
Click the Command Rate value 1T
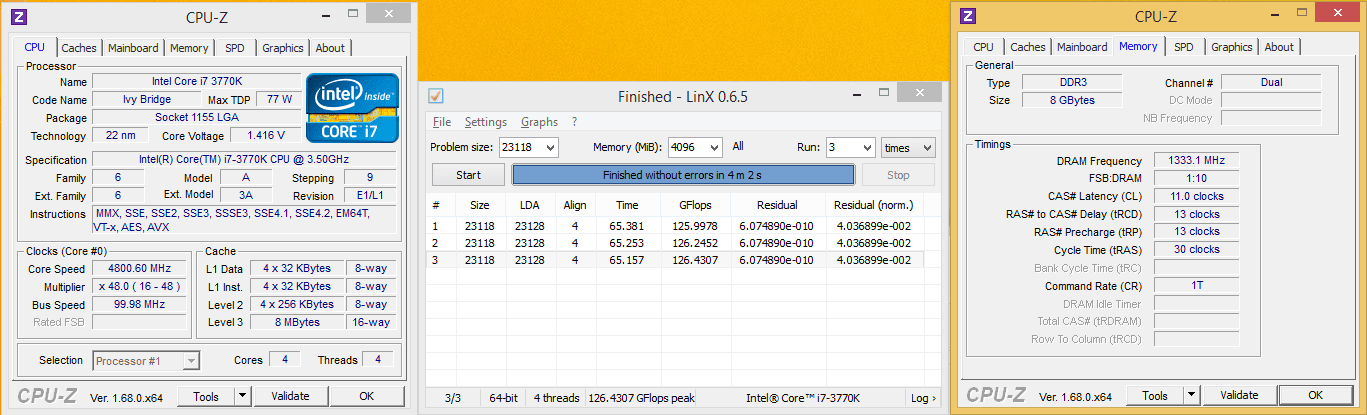click(x=1195, y=286)
